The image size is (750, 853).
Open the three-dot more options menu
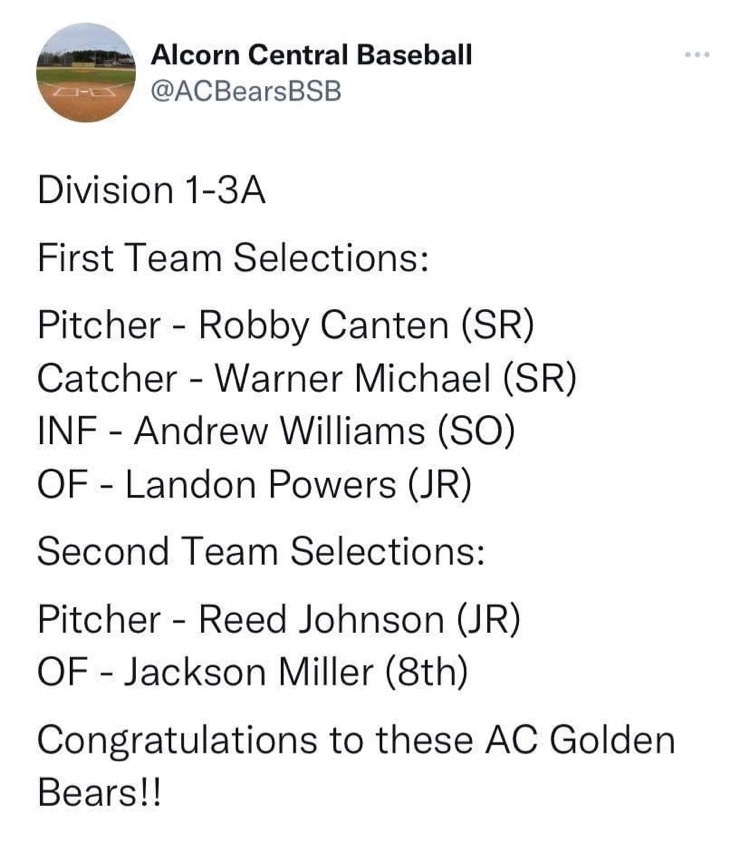pos(697,54)
